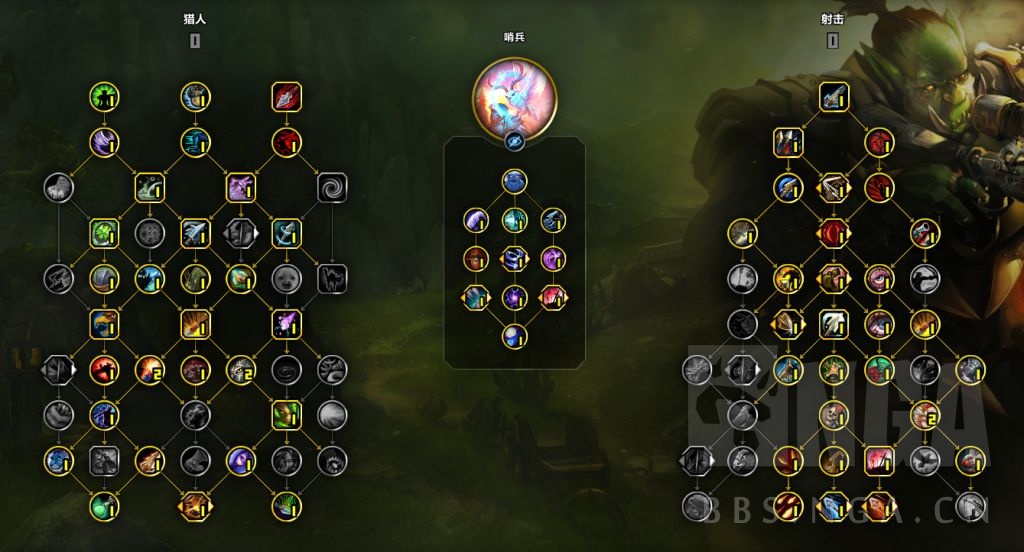This screenshot has height=552, width=1024.
Task: Open the 射击 specialization tree header
Action: point(832,19)
